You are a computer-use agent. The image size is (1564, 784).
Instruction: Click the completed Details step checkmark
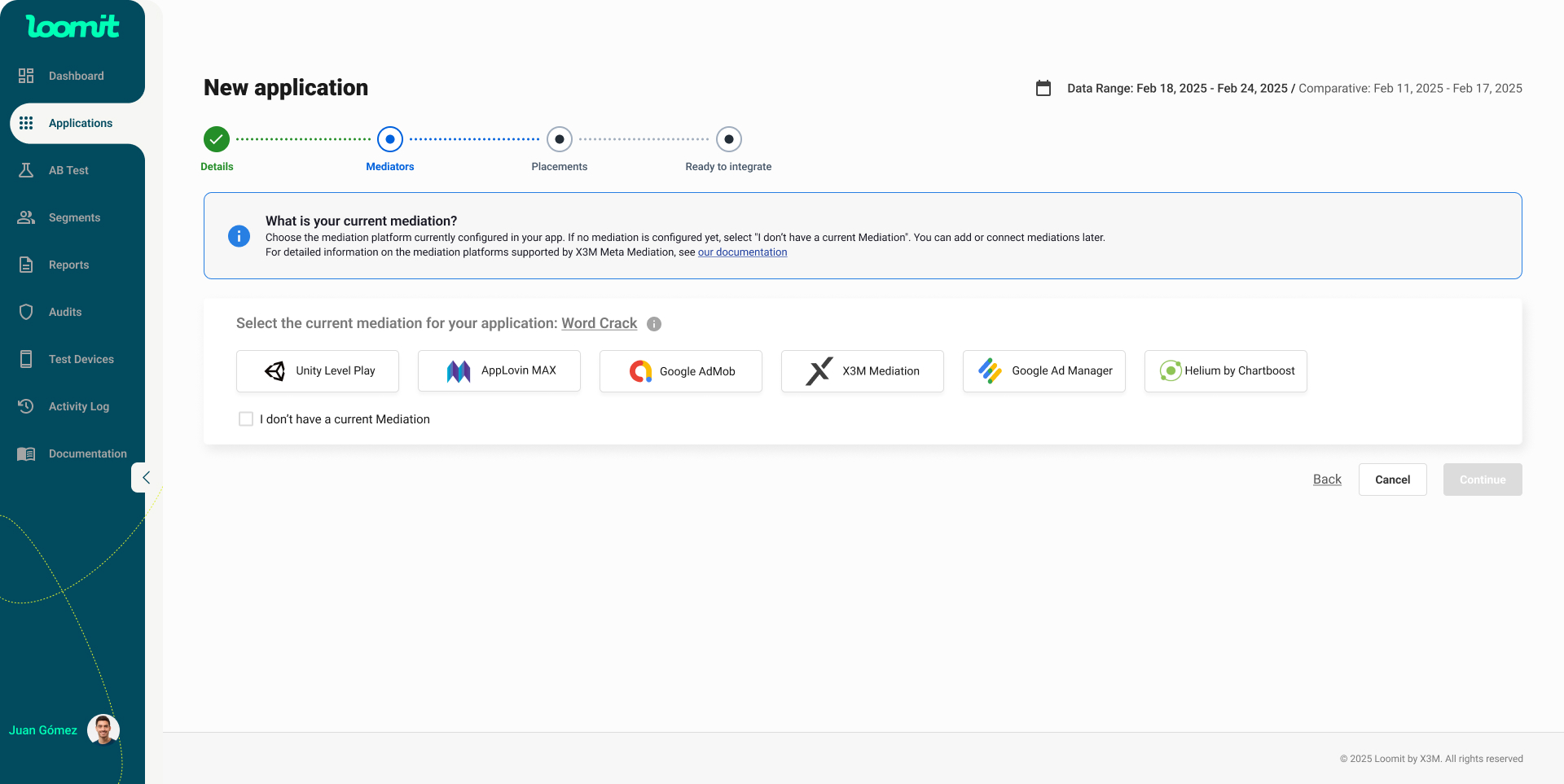coord(217,139)
